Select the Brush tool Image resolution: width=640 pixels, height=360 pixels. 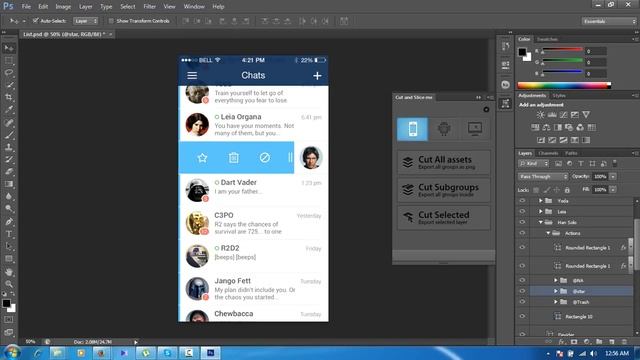(x=9, y=135)
